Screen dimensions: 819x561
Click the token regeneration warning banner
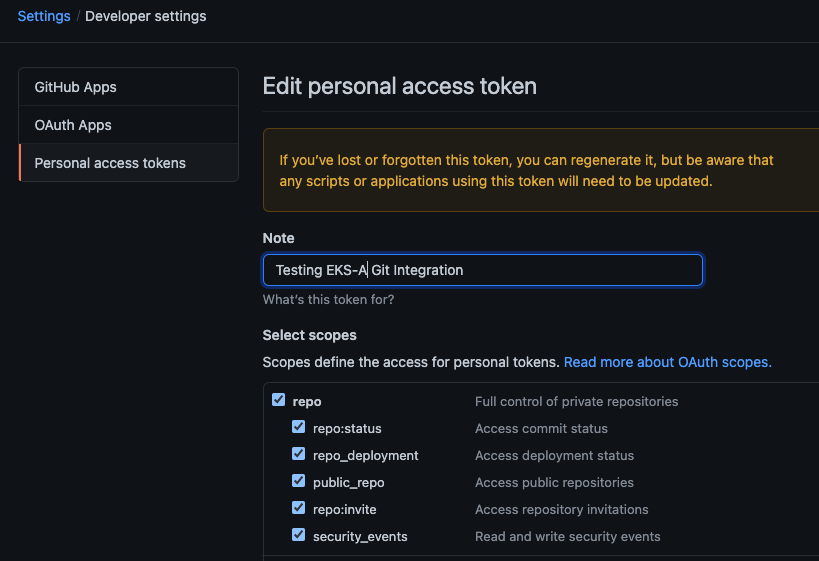click(x=540, y=170)
